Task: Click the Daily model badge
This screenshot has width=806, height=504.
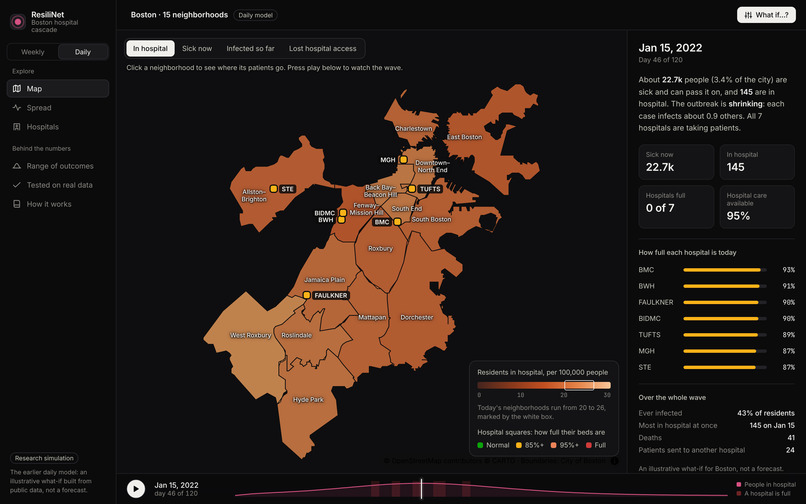Action: tap(255, 15)
